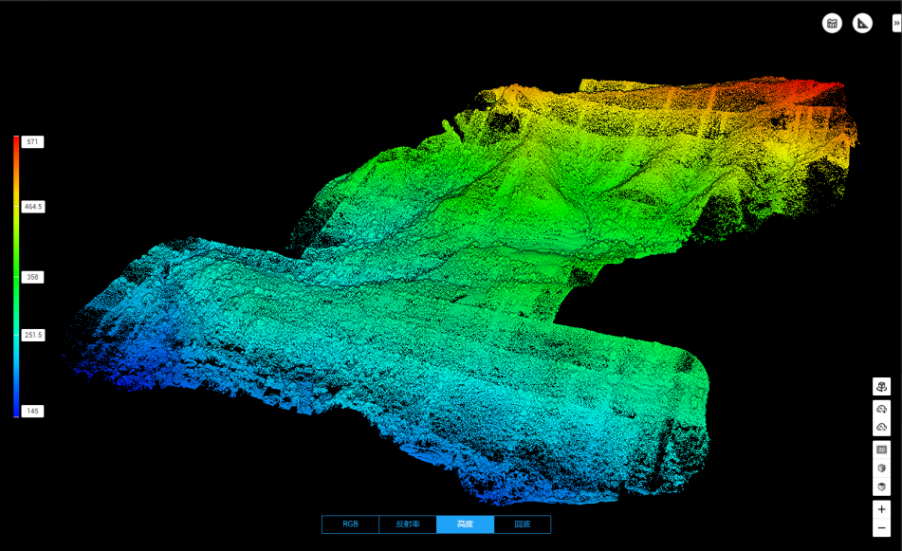Click the rotate 3D model view icon

point(881,386)
